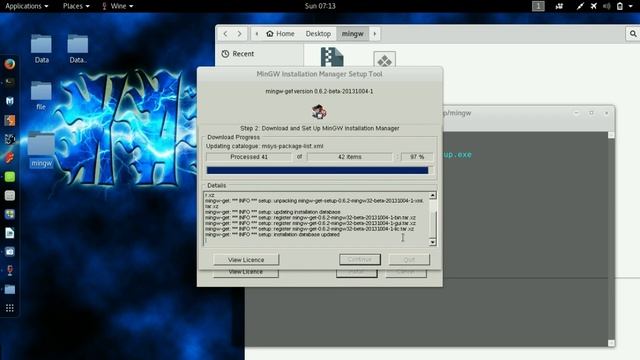Launch the orange Burp Suite dock icon
The height and width of the screenshot is (360, 640).
click(x=10, y=120)
